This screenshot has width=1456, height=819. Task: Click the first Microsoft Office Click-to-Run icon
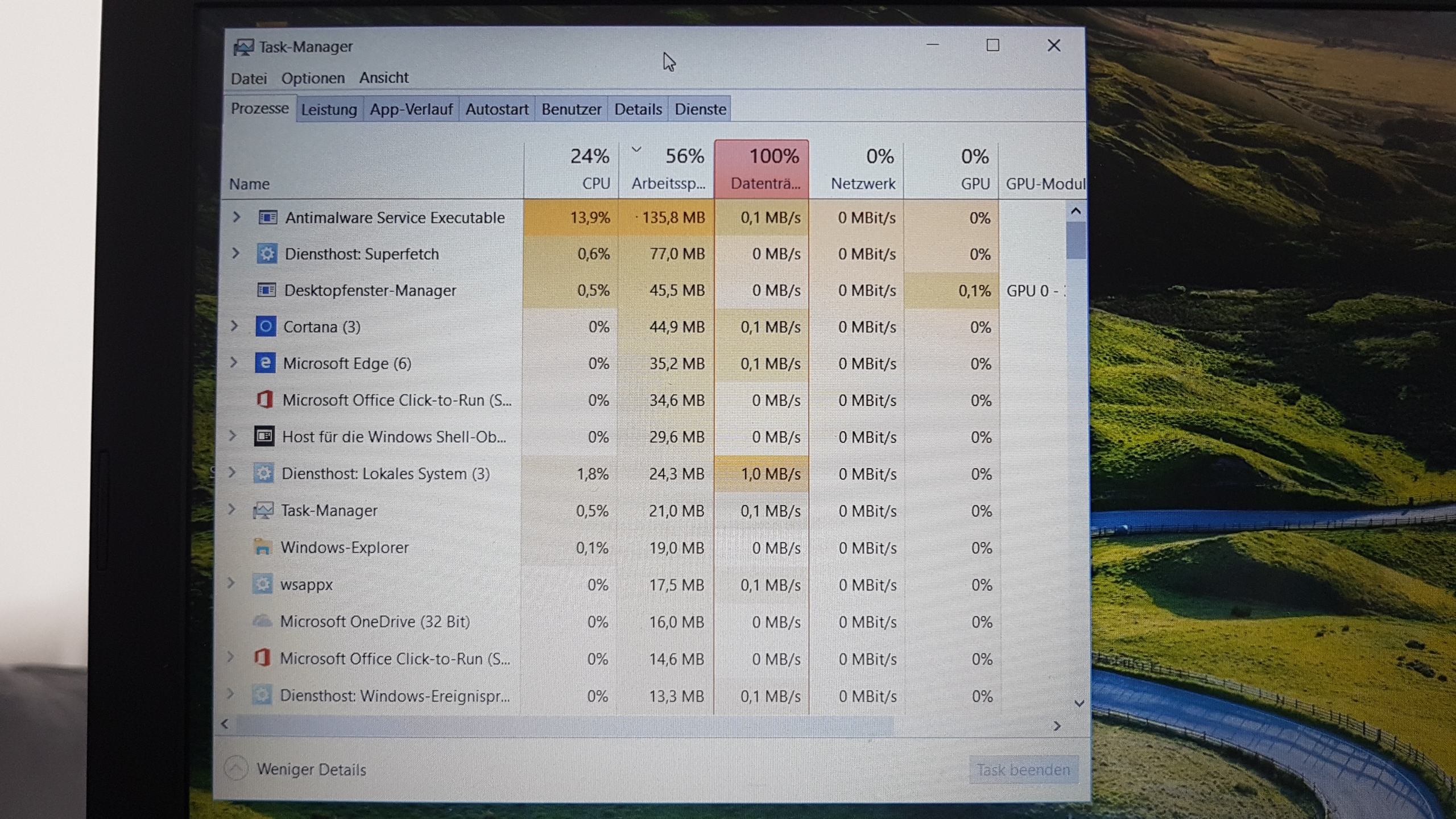pos(264,400)
